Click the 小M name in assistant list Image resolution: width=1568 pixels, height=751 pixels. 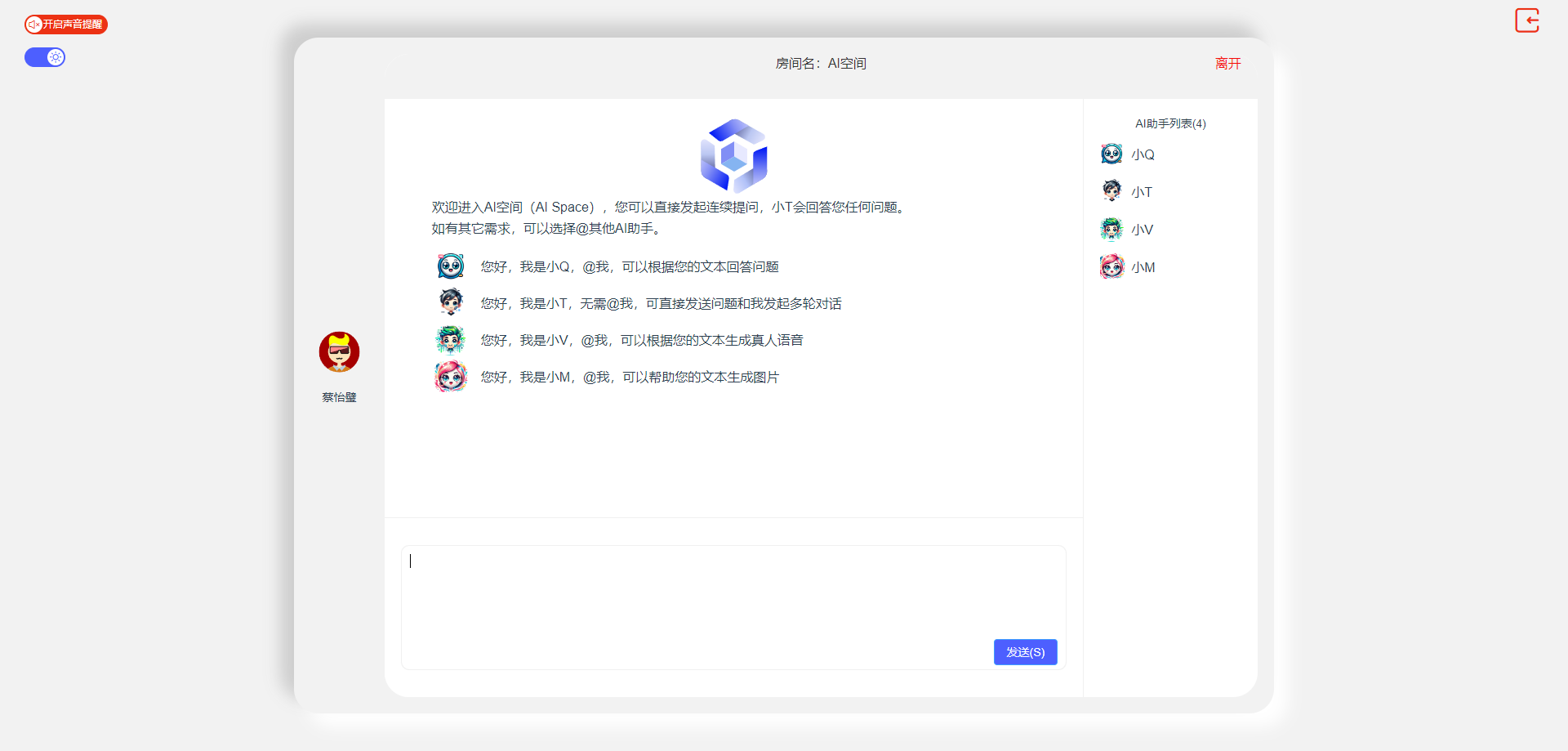pyautogui.click(x=1143, y=267)
